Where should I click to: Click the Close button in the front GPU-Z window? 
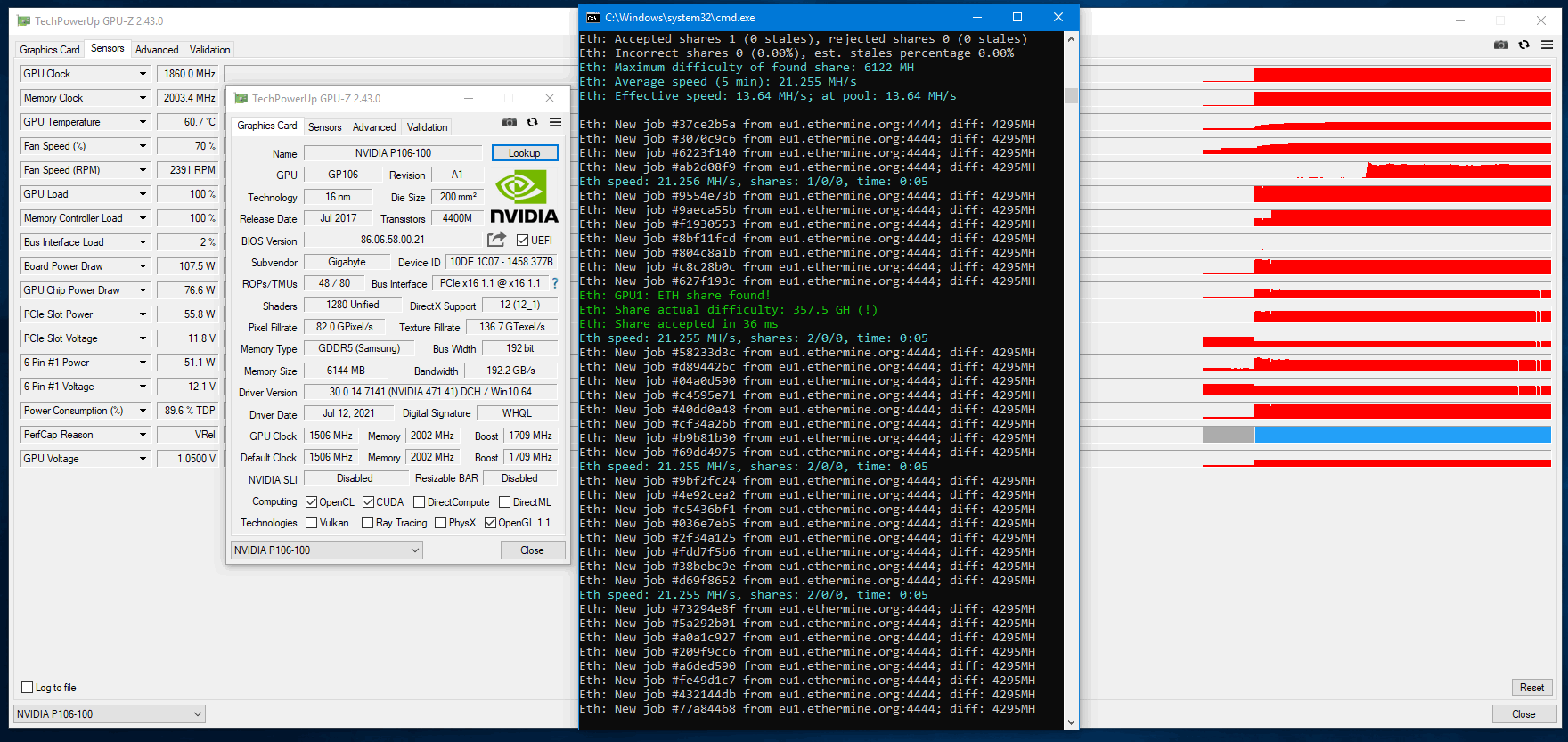(x=533, y=550)
